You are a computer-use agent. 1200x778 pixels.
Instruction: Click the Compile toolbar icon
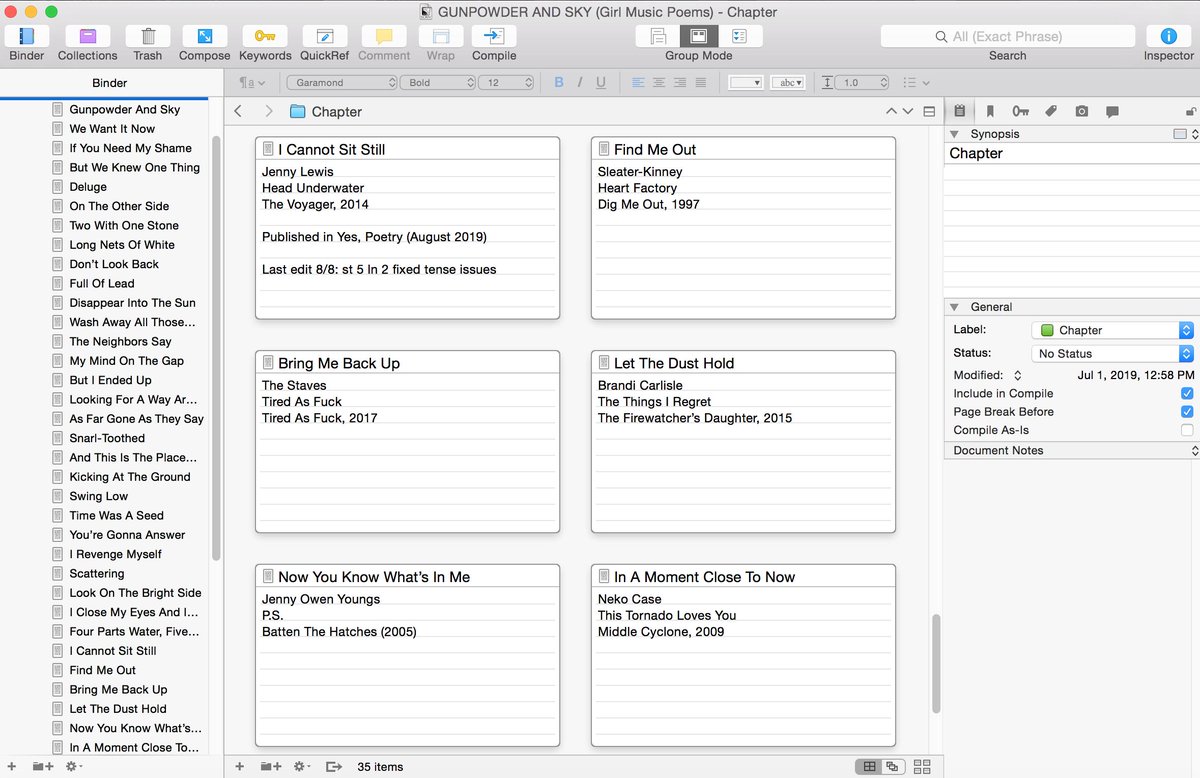[494, 37]
